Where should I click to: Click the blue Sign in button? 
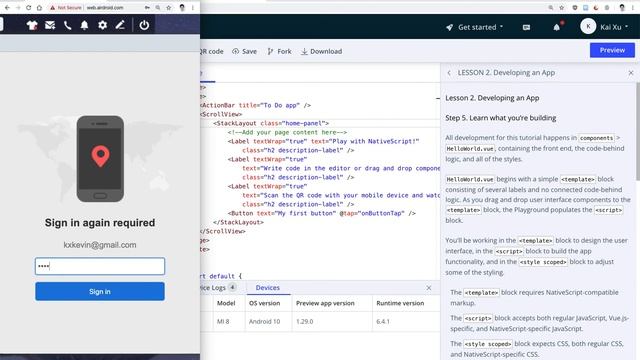click(x=100, y=291)
